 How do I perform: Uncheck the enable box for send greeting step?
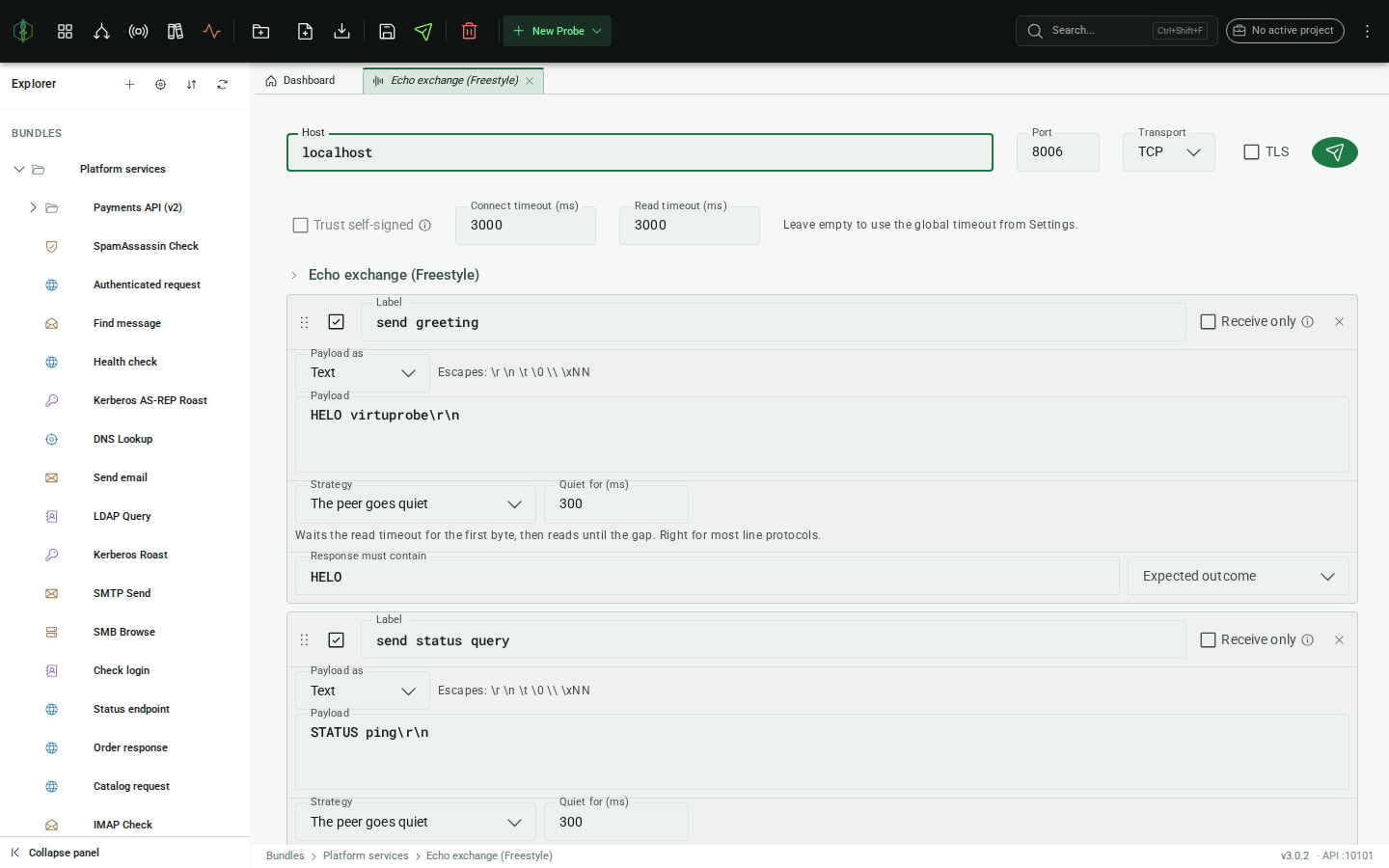pyautogui.click(x=336, y=321)
